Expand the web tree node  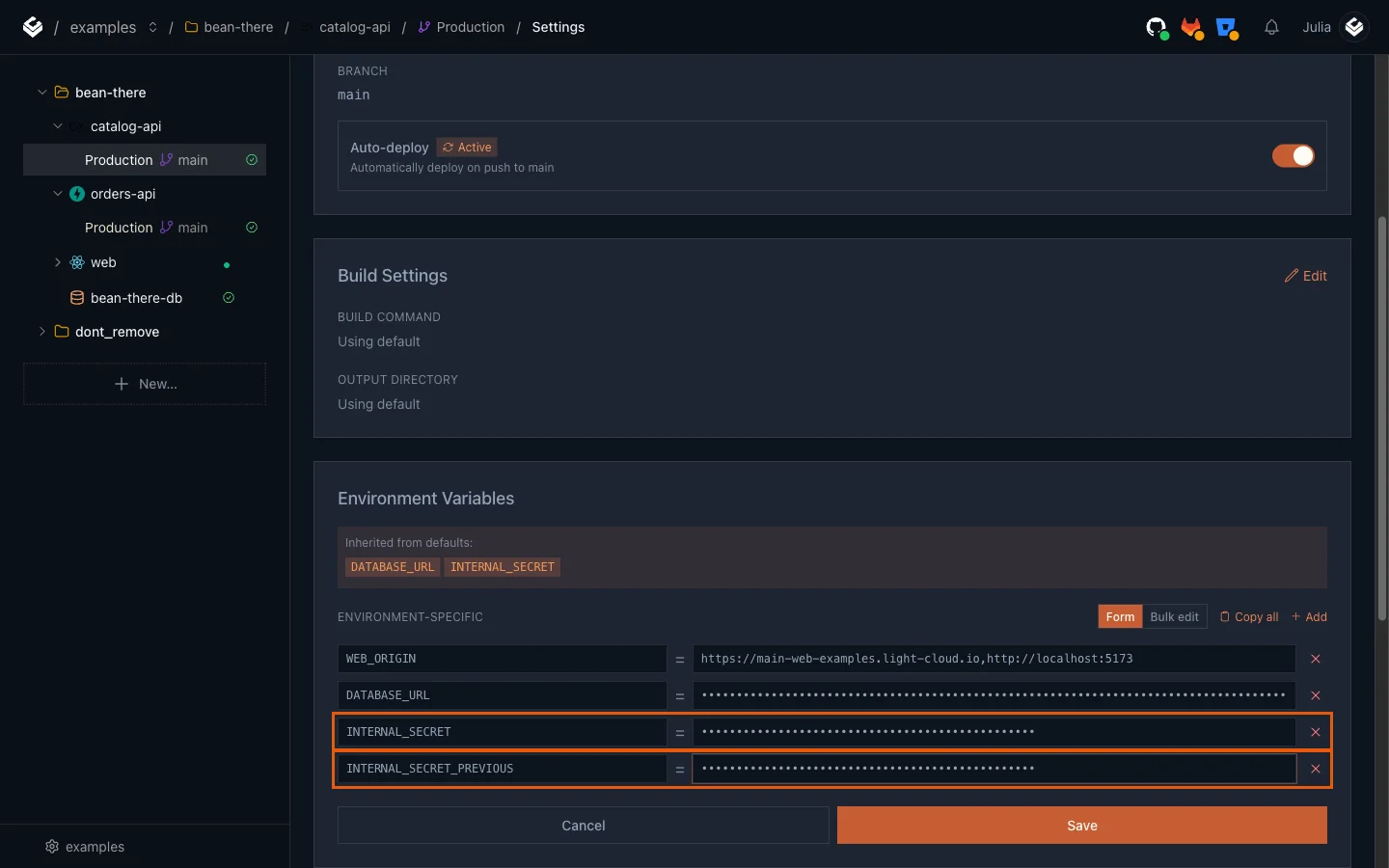[x=58, y=262]
